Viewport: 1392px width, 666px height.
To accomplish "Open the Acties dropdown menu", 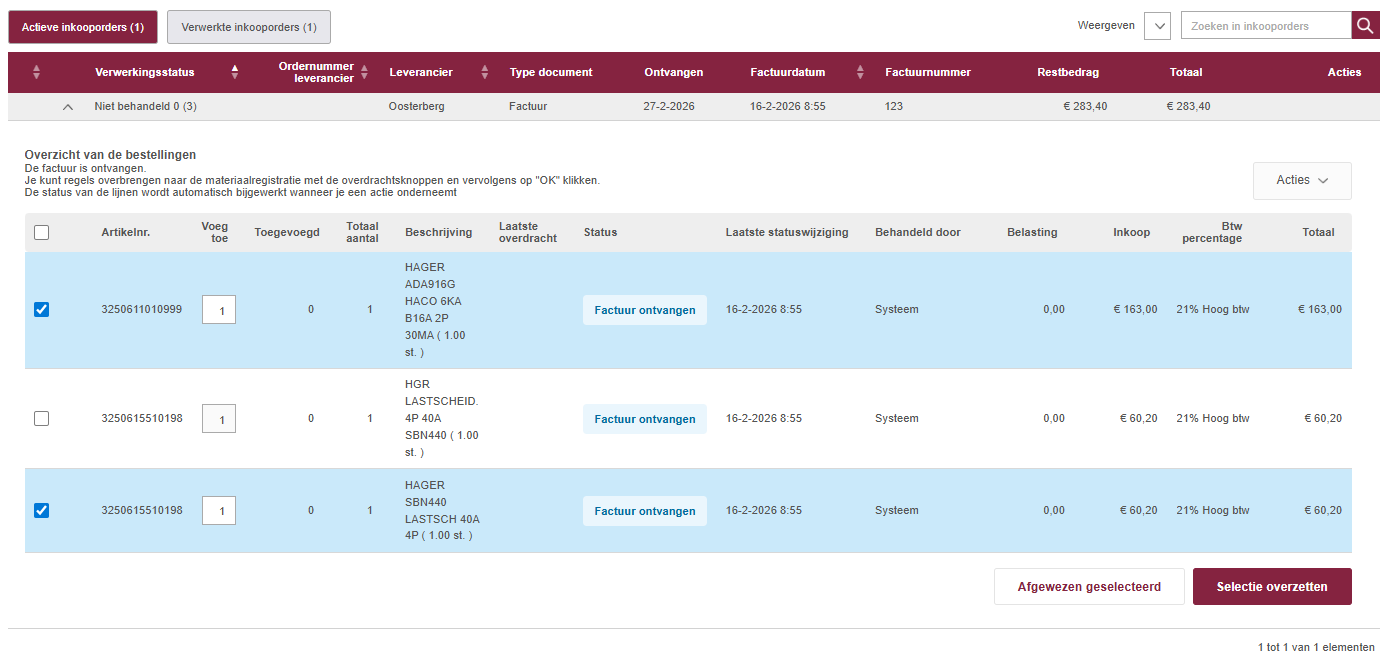I will coord(1301,181).
